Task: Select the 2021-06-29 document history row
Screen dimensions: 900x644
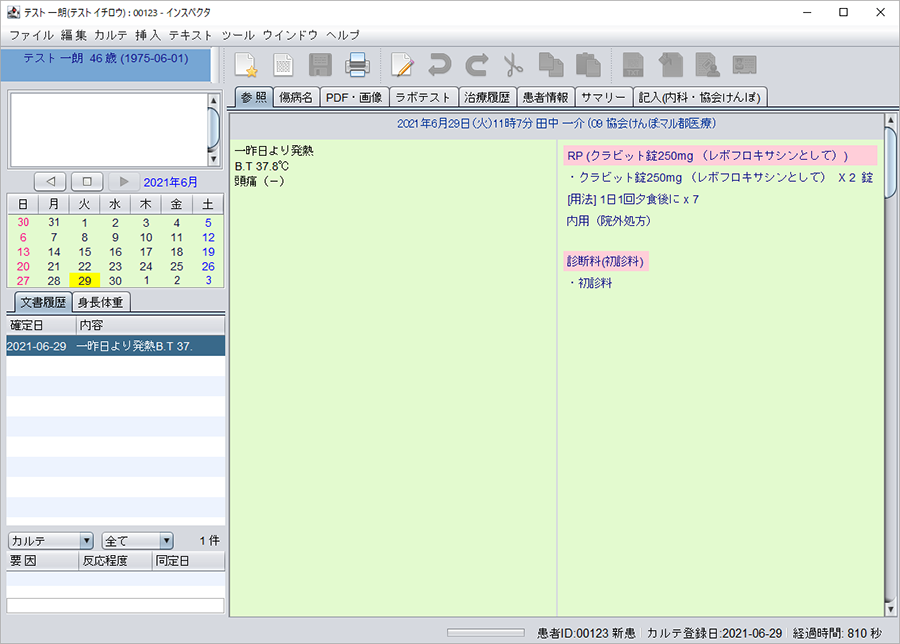Action: 115,345
